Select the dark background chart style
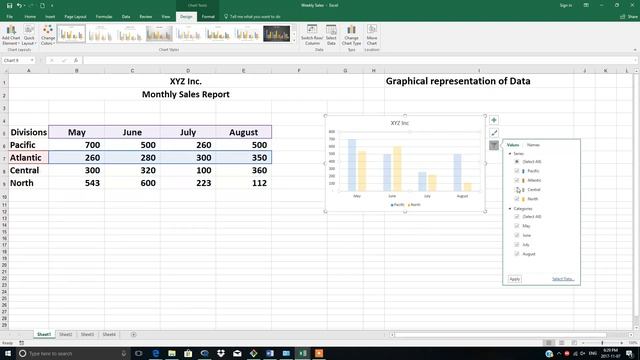The image size is (640, 360). pos(276,34)
